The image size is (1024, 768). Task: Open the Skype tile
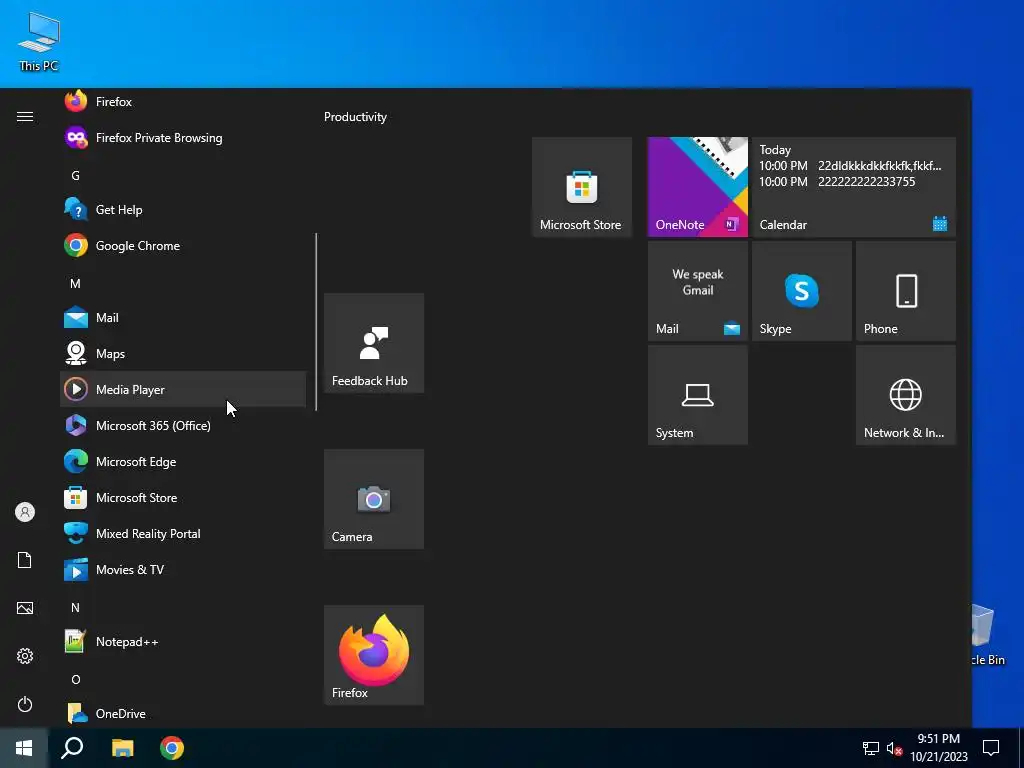point(801,291)
